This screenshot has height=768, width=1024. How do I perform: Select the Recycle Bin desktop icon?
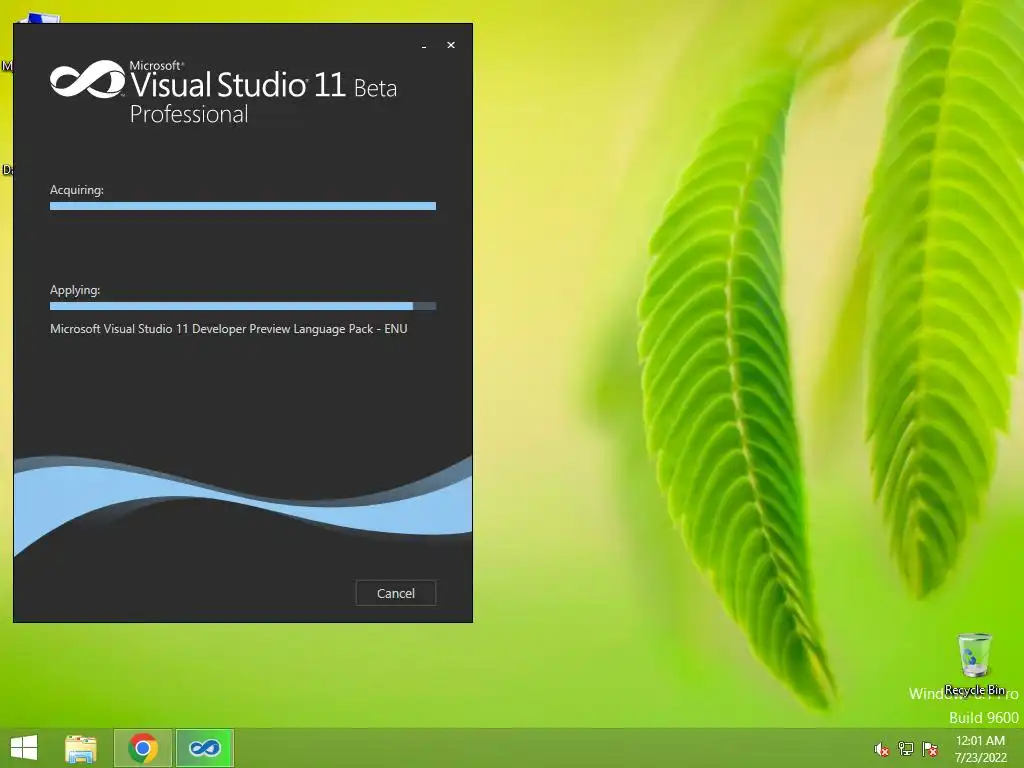974,664
